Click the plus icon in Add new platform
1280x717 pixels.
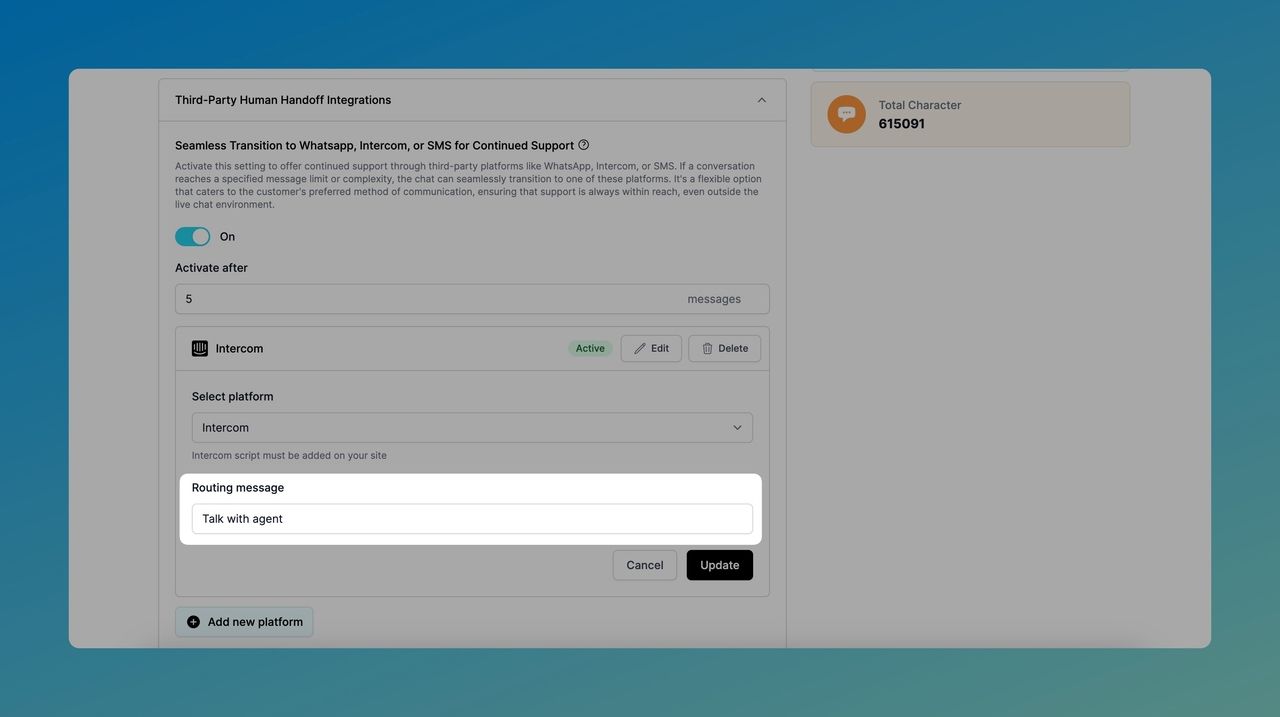[x=194, y=622]
